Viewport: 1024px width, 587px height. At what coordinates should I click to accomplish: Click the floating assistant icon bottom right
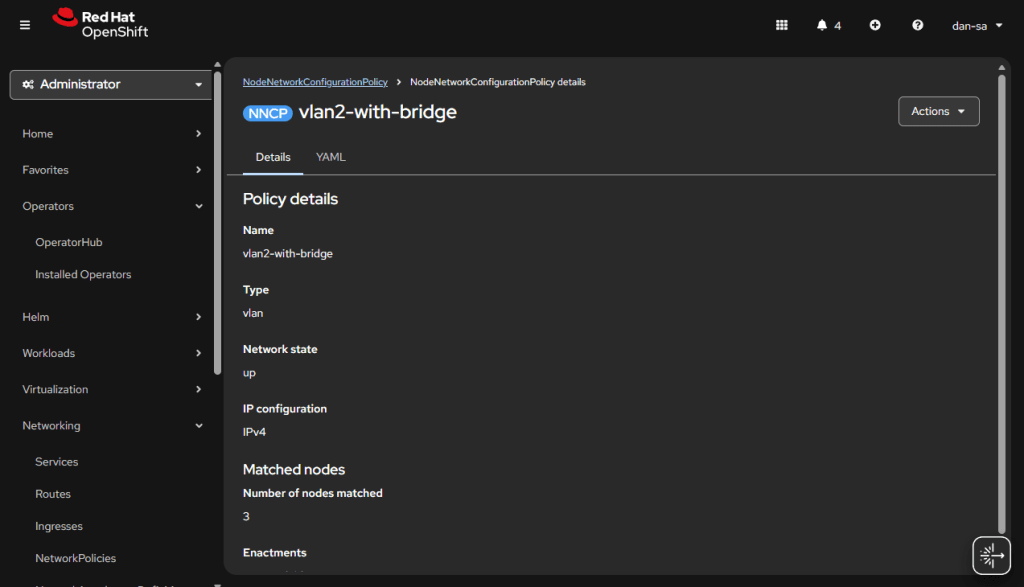pos(990,555)
